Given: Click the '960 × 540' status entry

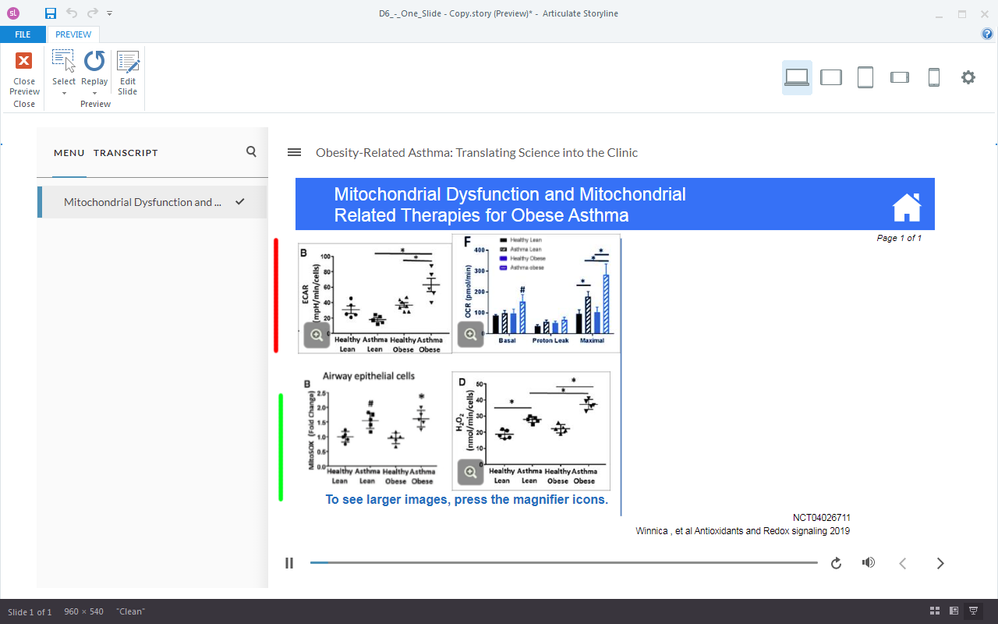Looking at the screenshot, I should [83, 611].
